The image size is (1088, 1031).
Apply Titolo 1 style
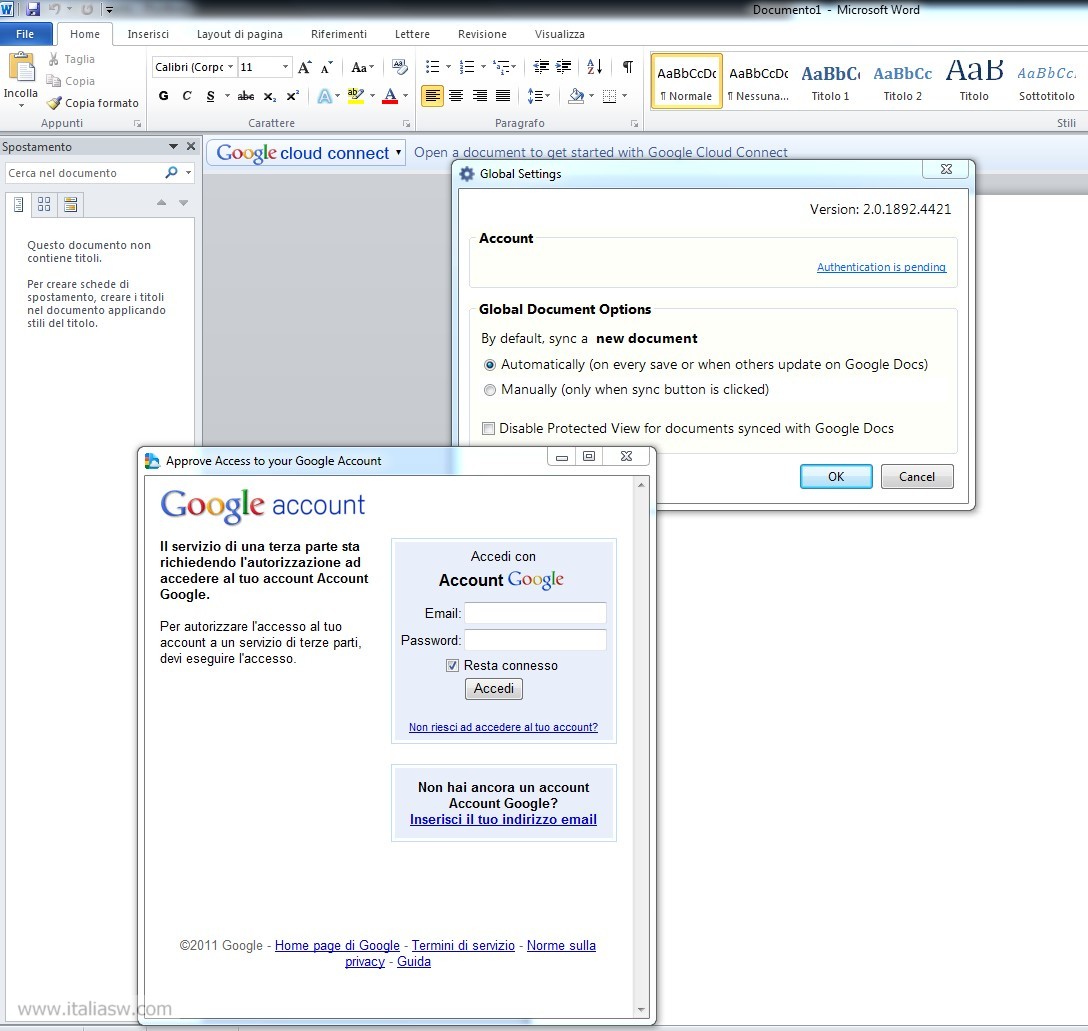(831, 82)
